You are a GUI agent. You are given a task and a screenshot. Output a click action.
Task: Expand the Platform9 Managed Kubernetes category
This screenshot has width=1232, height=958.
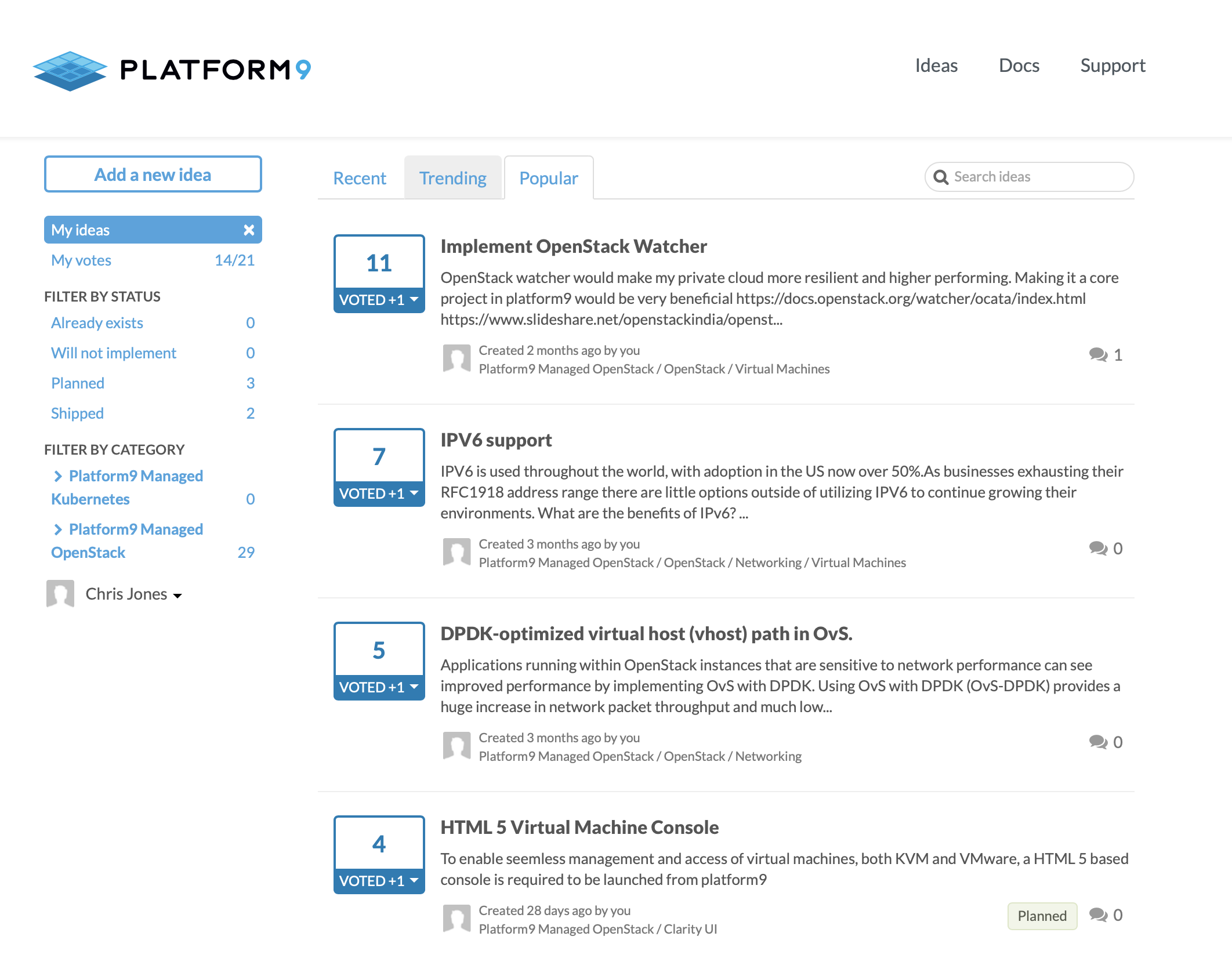57,476
